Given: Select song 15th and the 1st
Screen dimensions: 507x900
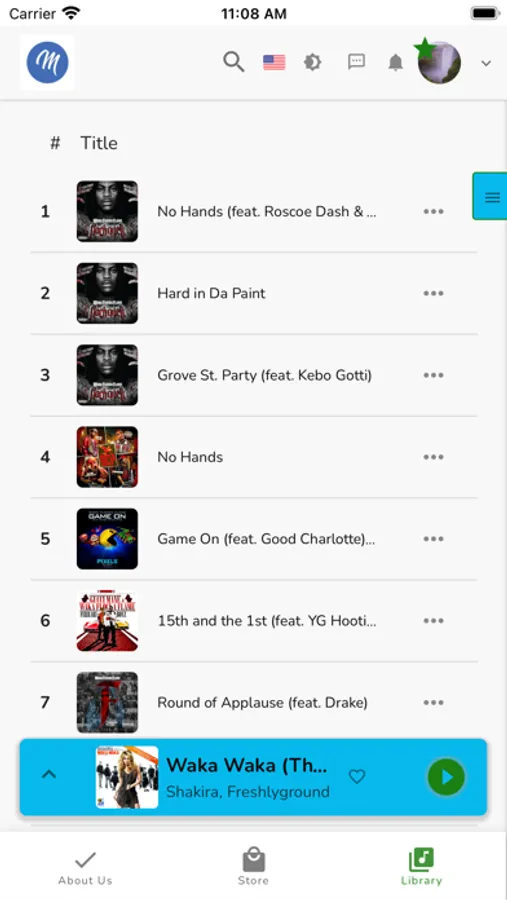Looking at the screenshot, I should [x=267, y=620].
